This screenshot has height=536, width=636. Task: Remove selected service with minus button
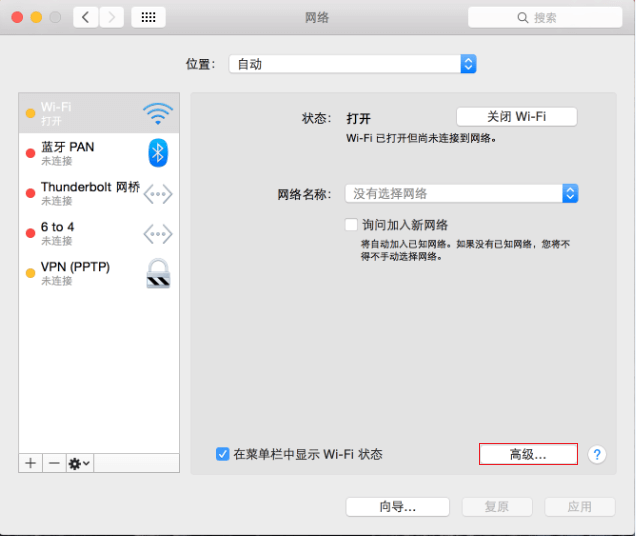click(x=54, y=463)
